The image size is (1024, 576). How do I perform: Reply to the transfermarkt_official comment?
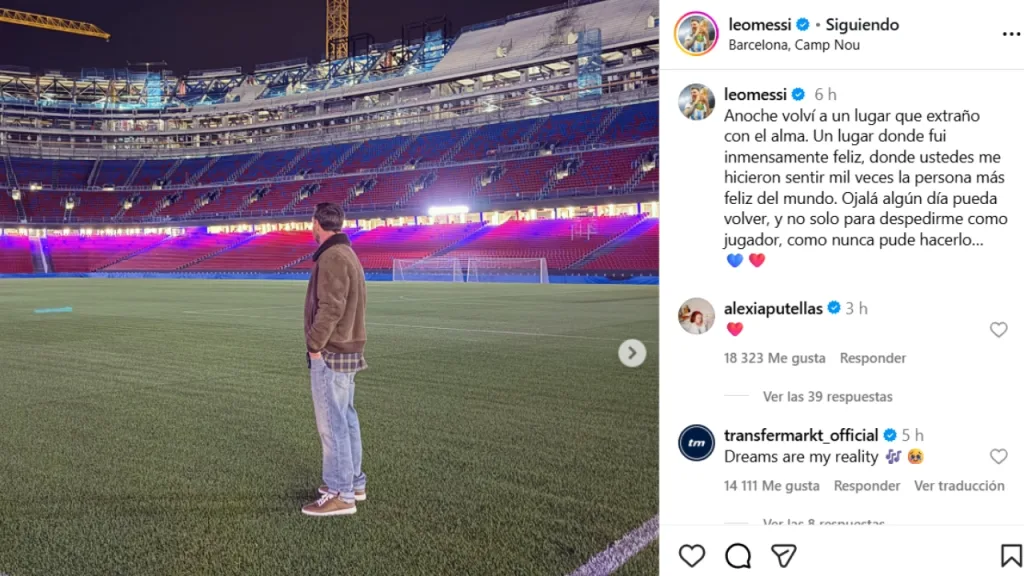[x=867, y=486]
